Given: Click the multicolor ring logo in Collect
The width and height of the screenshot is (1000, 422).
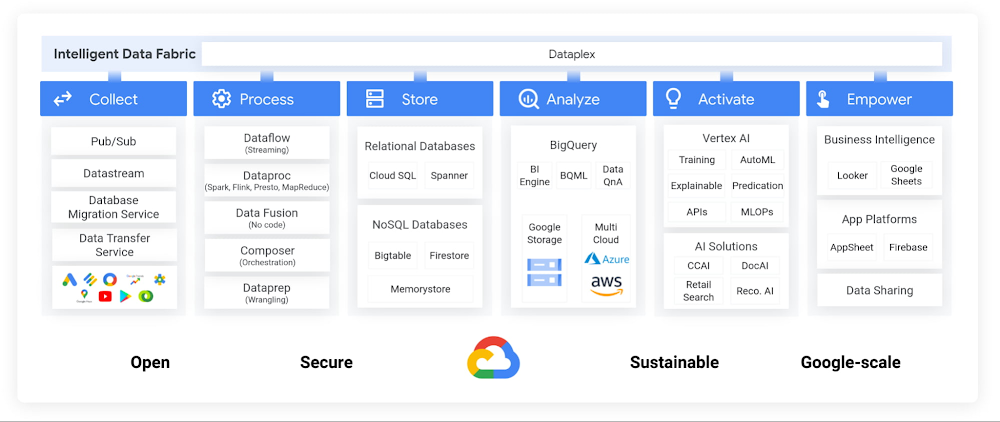Looking at the screenshot, I should 110,279.
